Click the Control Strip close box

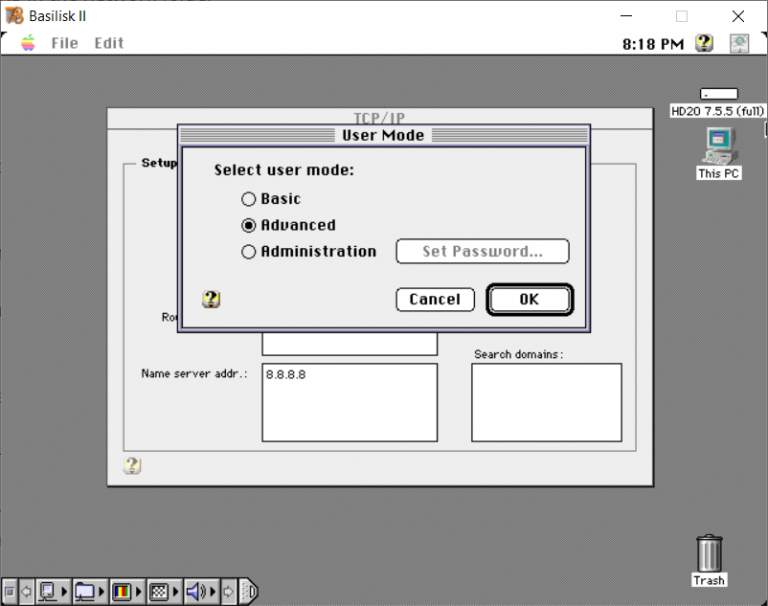pyautogui.click(x=9, y=592)
